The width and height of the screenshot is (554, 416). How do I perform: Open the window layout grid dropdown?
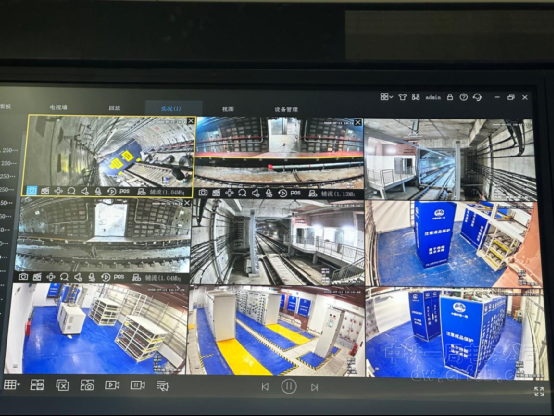pyautogui.click(x=11, y=385)
